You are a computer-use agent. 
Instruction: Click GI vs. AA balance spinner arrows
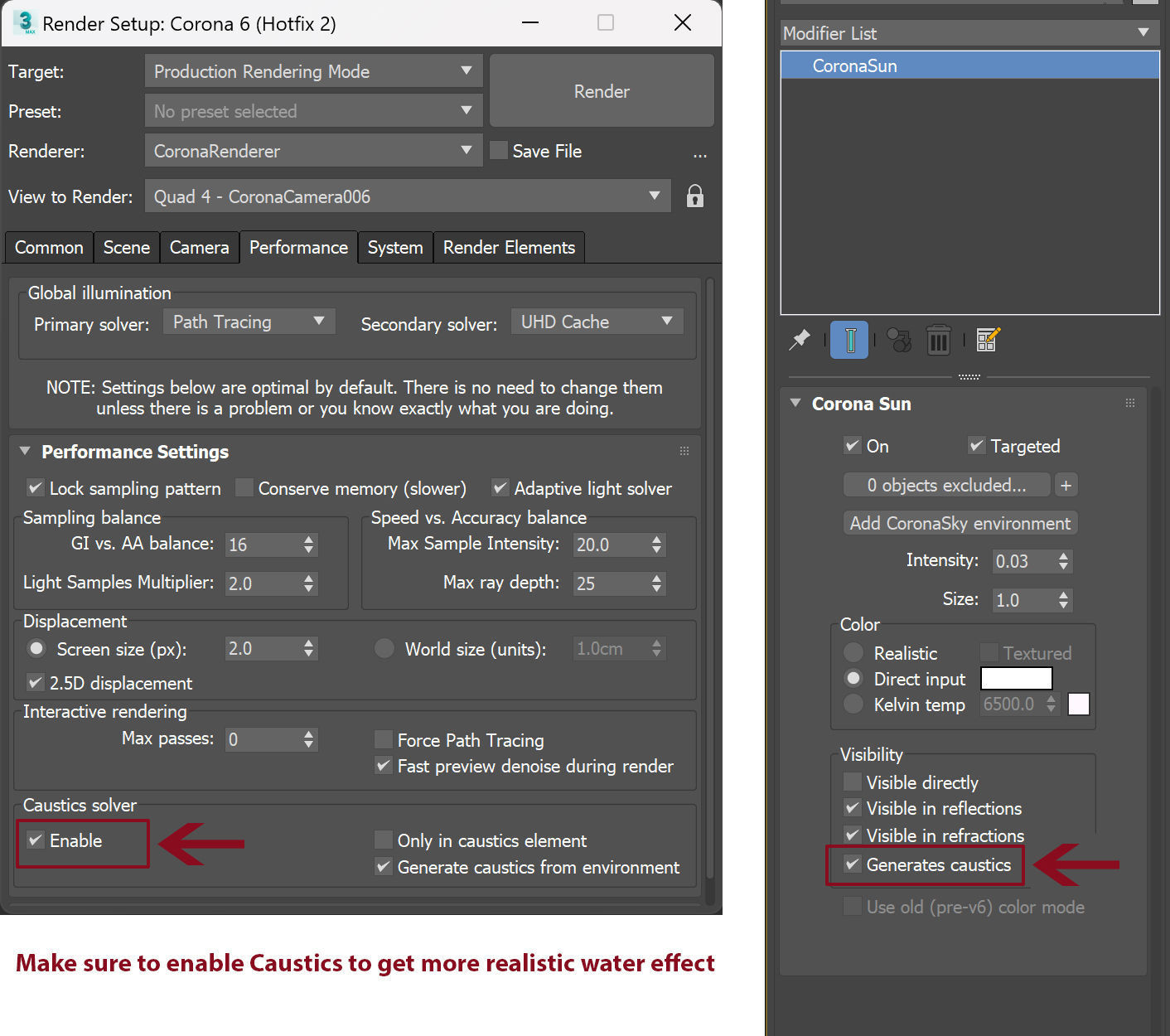click(x=308, y=545)
